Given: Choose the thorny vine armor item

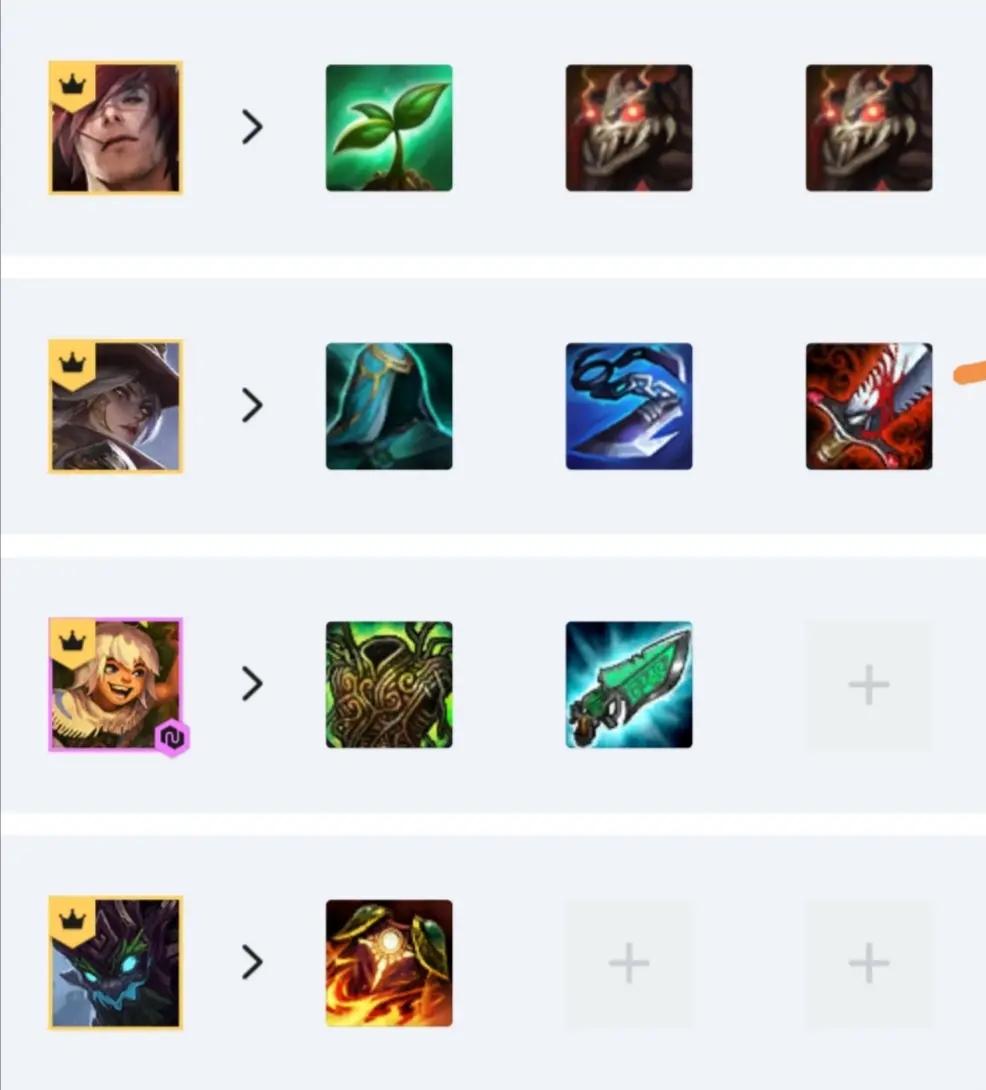Looking at the screenshot, I should 389,685.
